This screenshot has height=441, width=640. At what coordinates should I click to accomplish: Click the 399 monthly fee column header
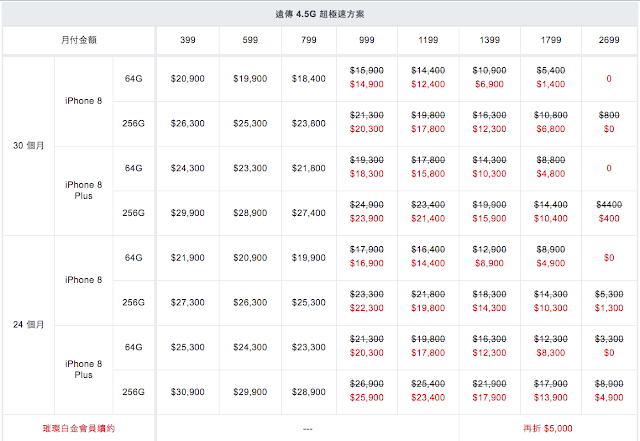pyautogui.click(x=187, y=41)
